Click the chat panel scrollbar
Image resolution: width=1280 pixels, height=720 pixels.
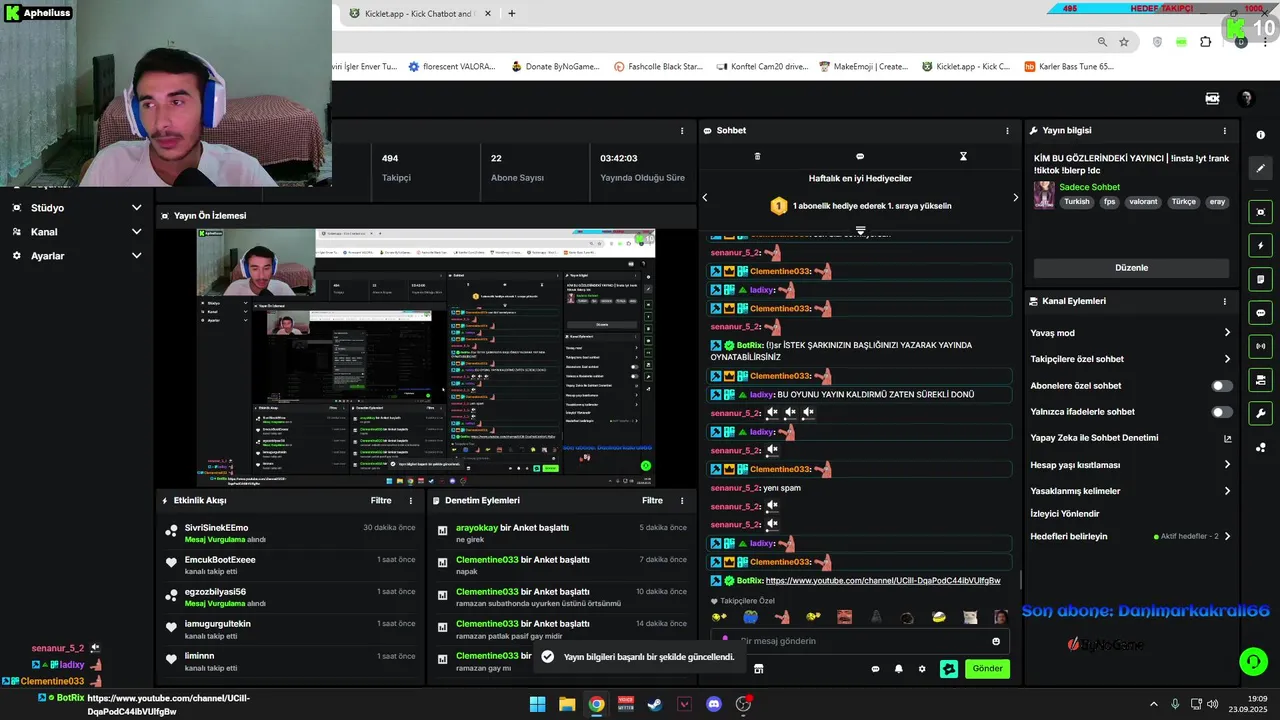[x=1020, y=578]
